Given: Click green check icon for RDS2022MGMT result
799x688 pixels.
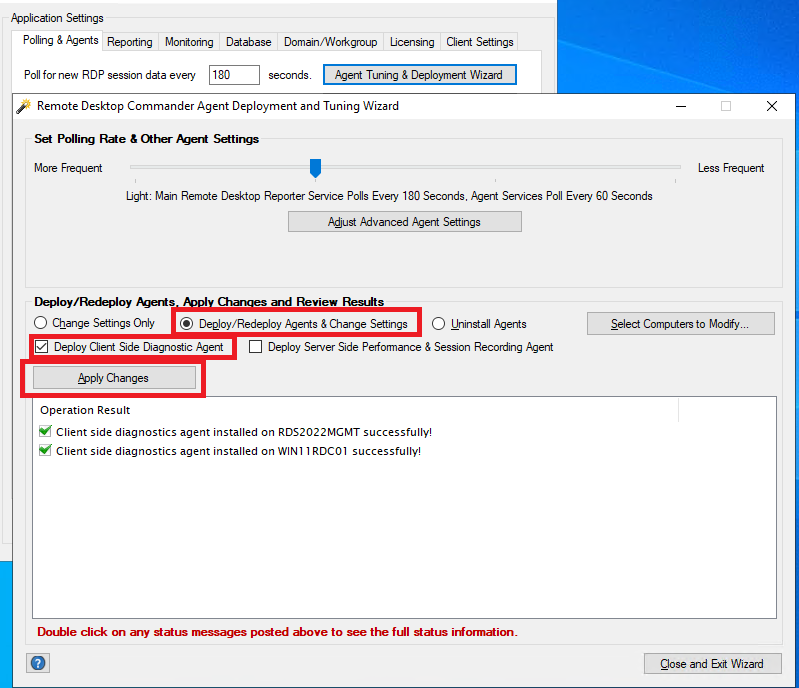Looking at the screenshot, I should pyautogui.click(x=45, y=432).
